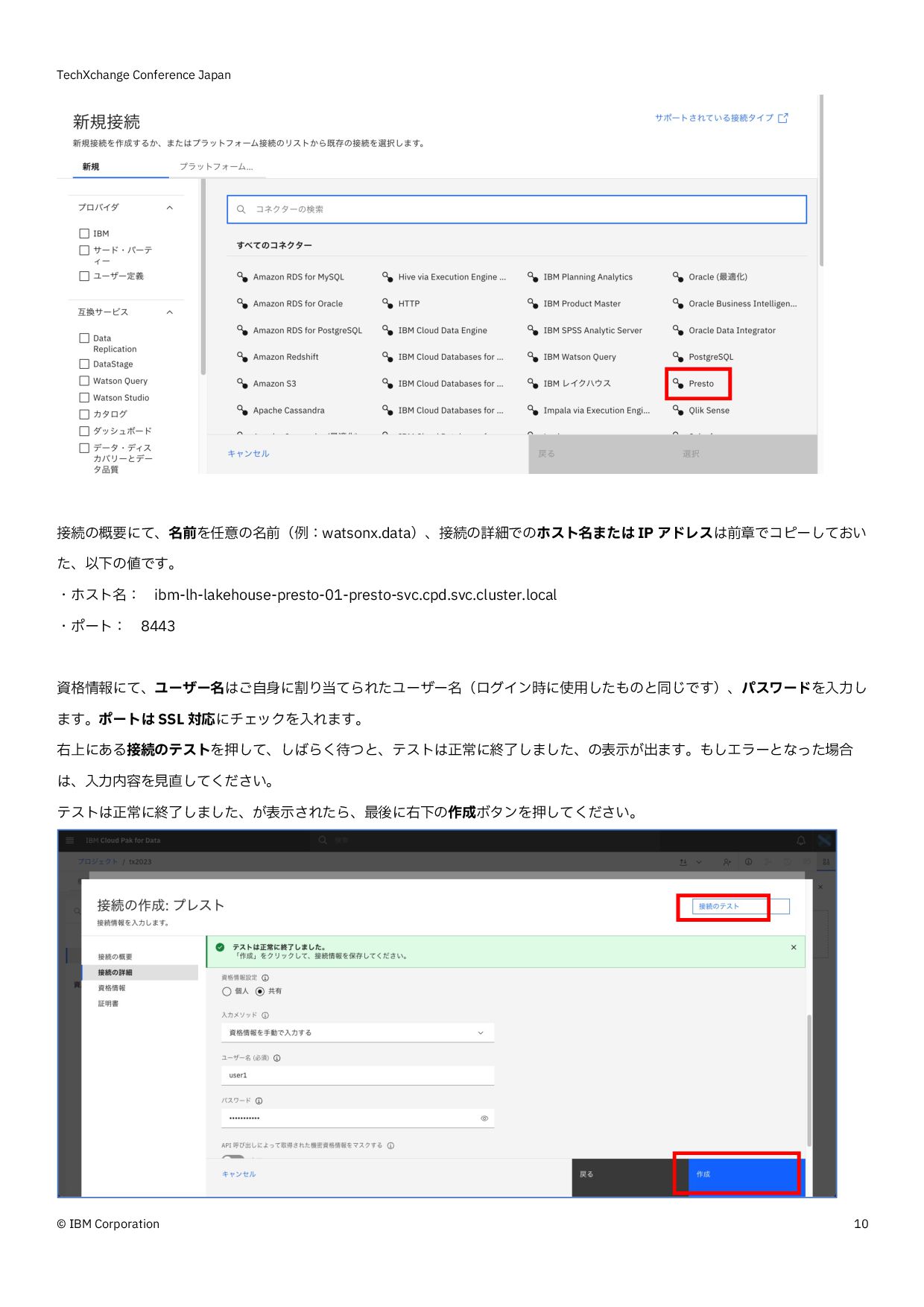
Task: Click the Amazon RDS for MySQL icon
Action: tap(242, 276)
